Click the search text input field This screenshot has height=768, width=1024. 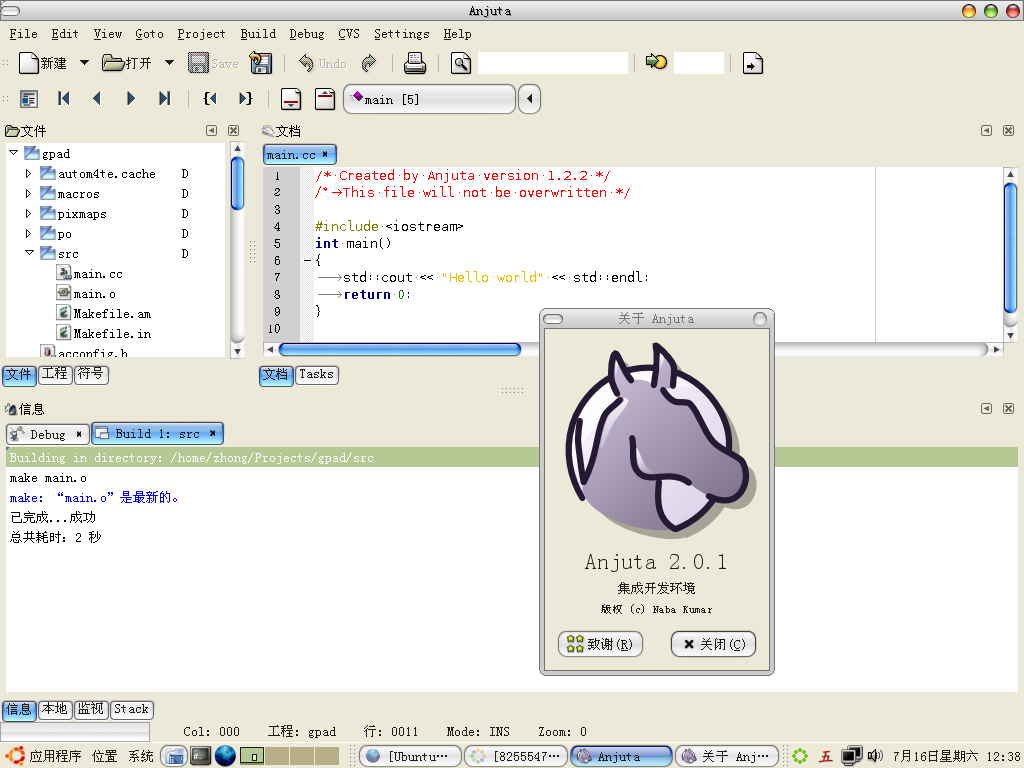click(552, 63)
